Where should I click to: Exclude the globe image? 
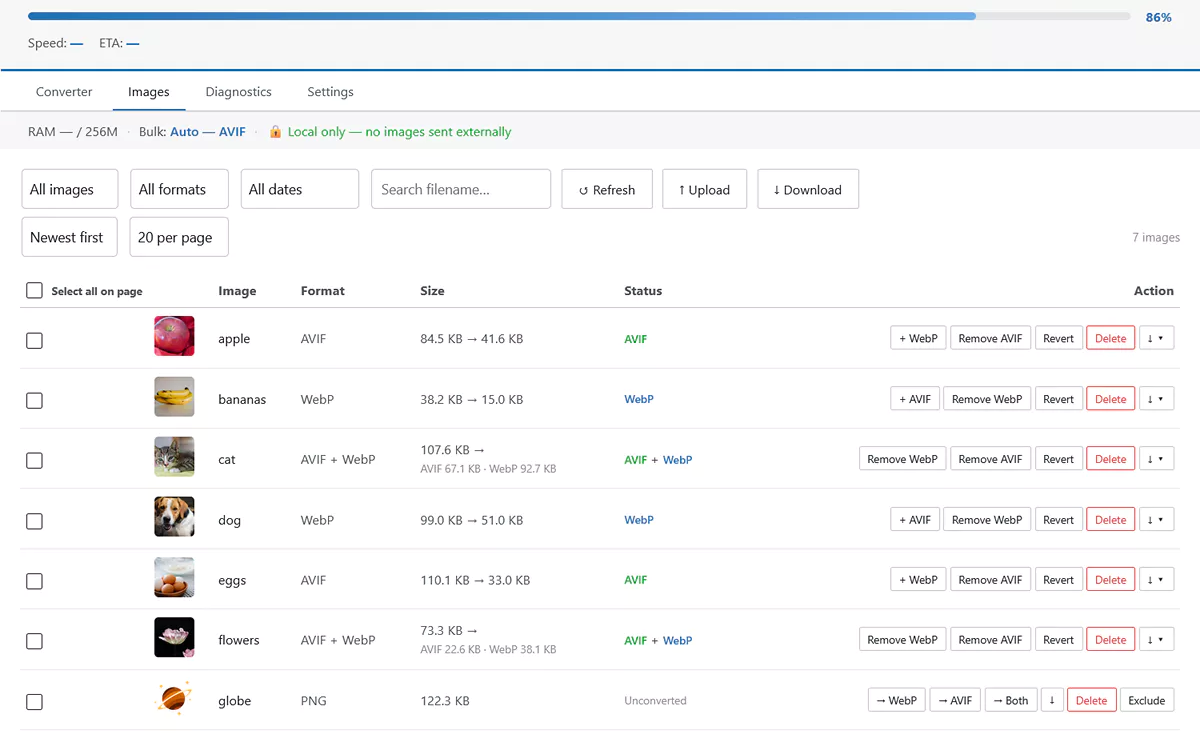click(1147, 700)
